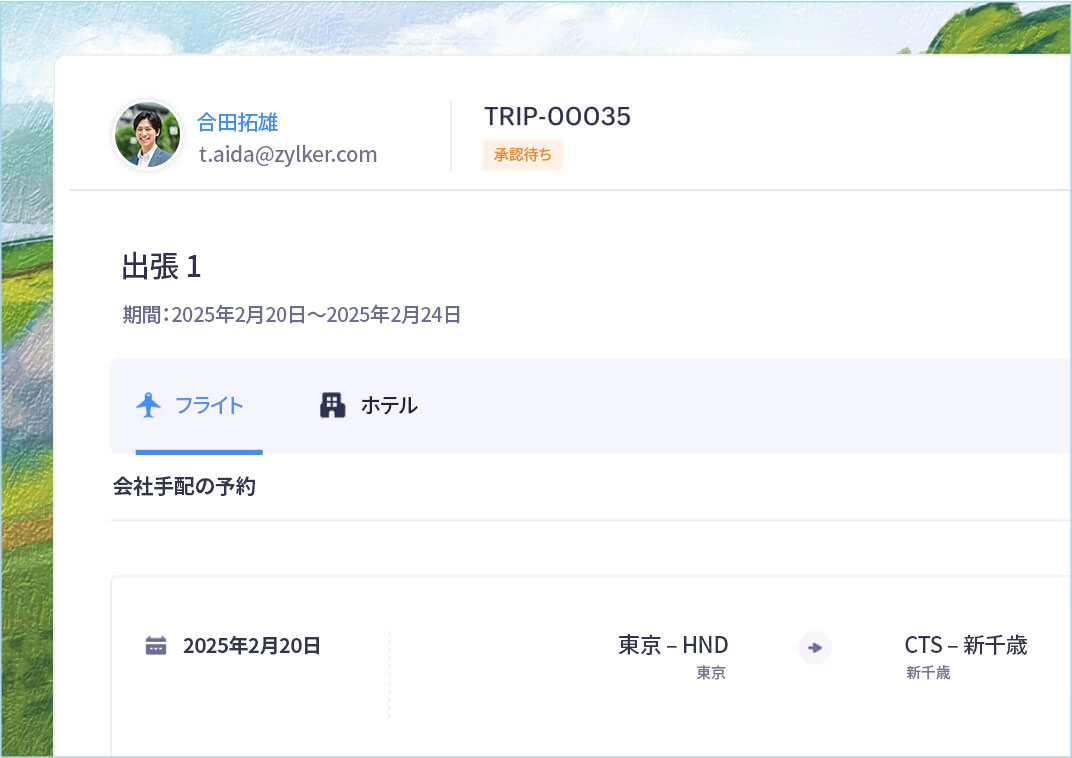Click the calendar icon next to 2025年2月20日

(155, 645)
